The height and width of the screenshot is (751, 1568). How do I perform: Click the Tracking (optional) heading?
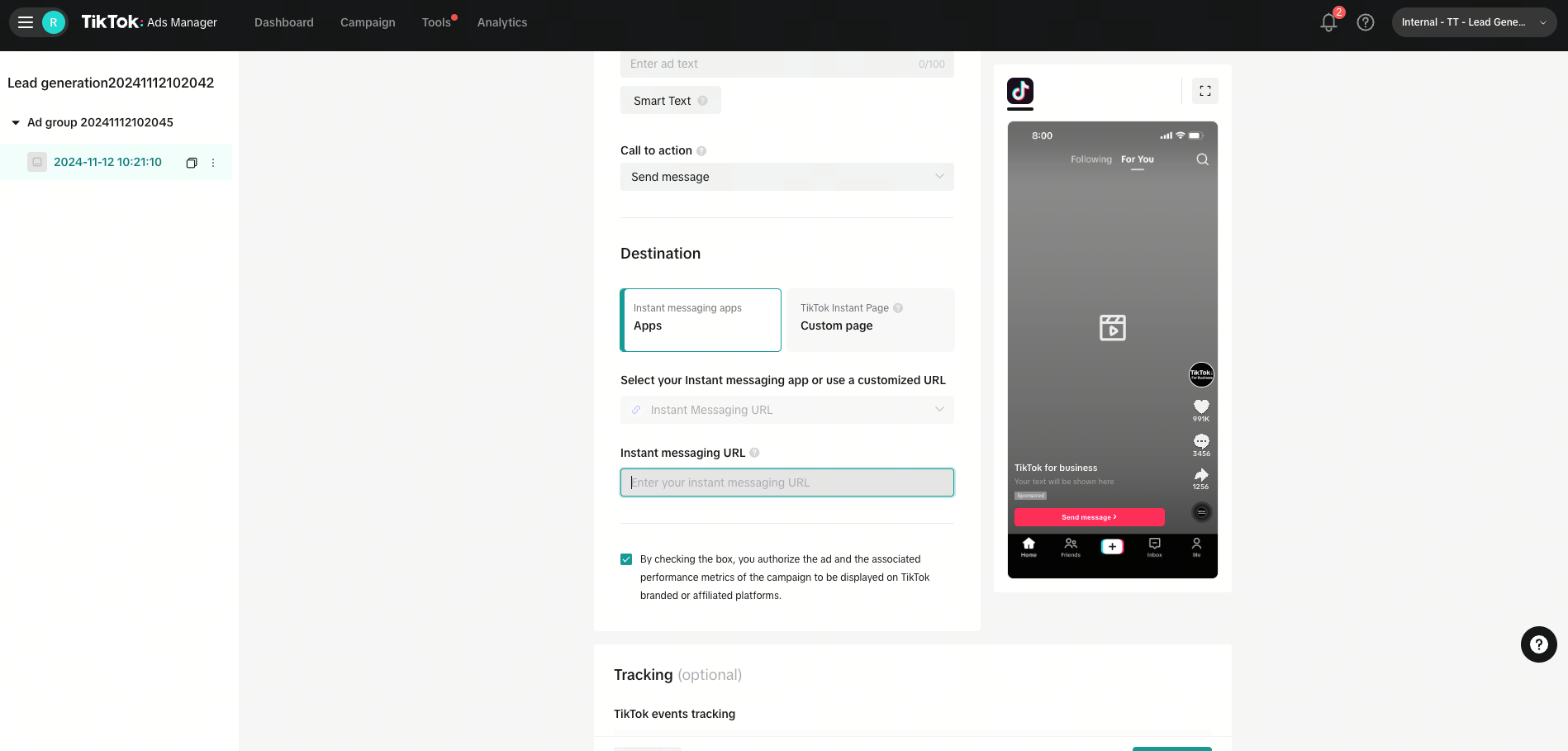(677, 675)
